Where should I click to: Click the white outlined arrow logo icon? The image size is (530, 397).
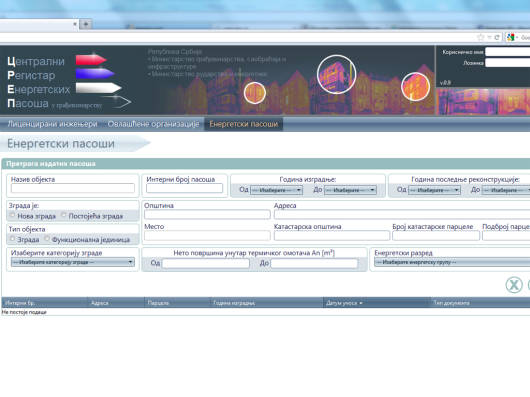[117, 101]
